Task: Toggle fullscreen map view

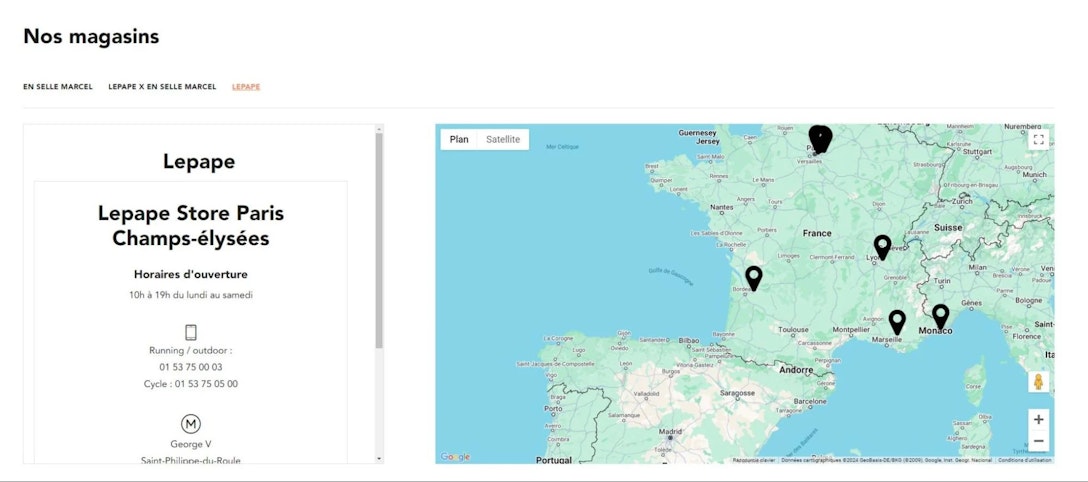Action: tap(1038, 140)
